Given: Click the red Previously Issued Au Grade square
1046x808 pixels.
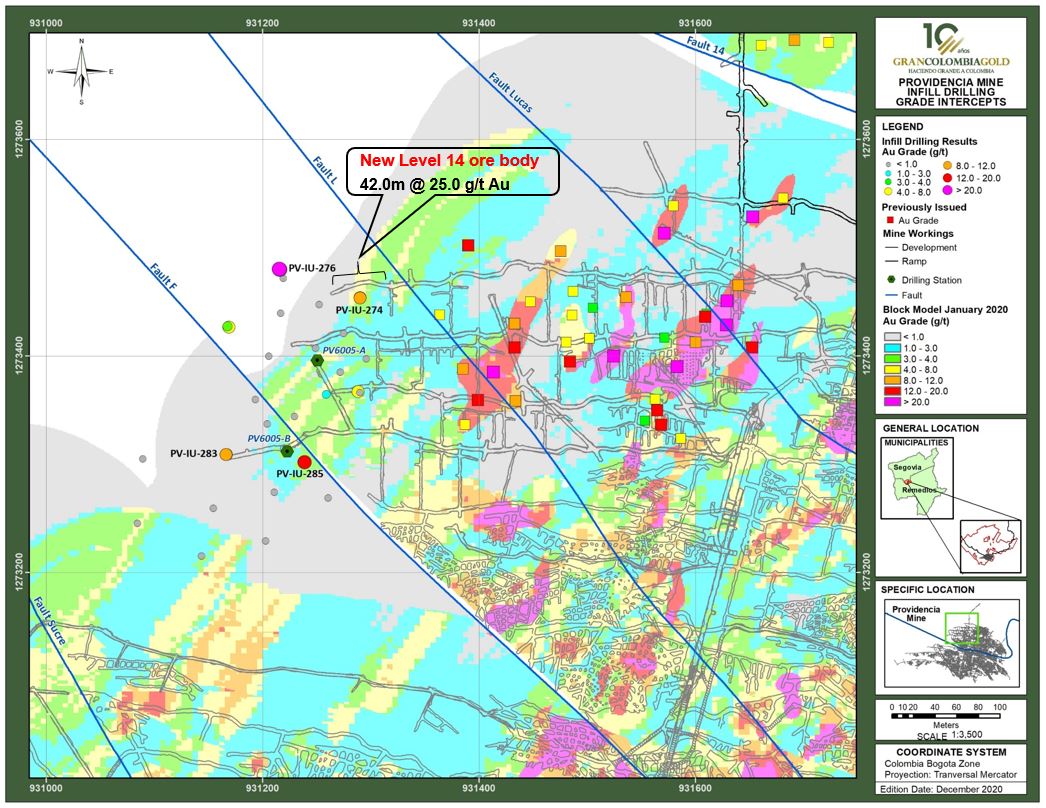Looking at the screenshot, I should pyautogui.click(x=889, y=220).
